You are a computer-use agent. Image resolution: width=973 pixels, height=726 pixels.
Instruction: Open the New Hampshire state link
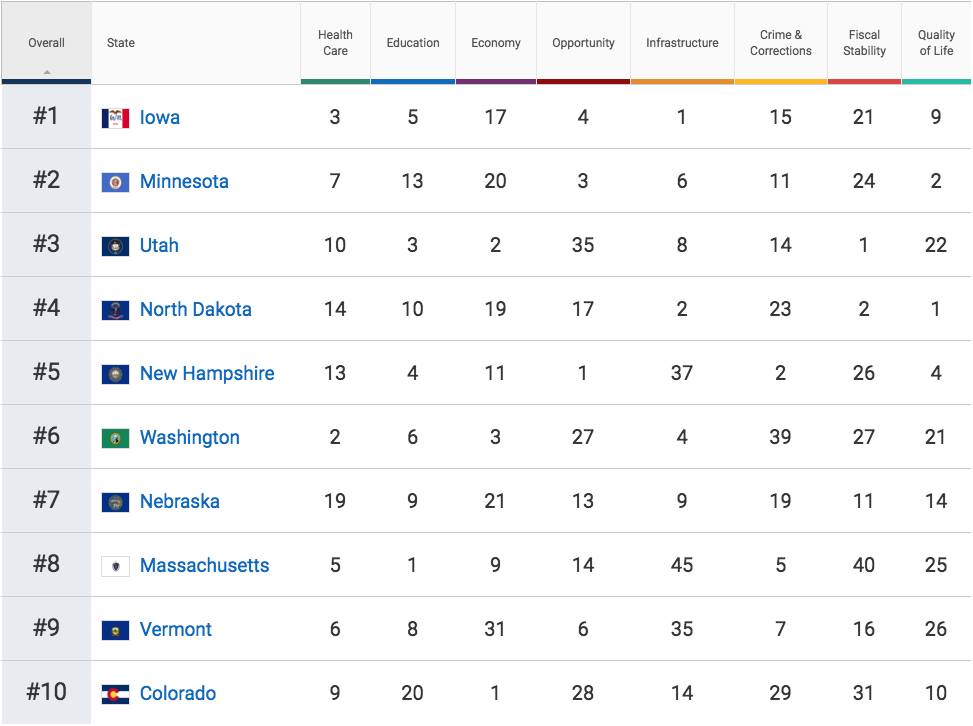[207, 374]
